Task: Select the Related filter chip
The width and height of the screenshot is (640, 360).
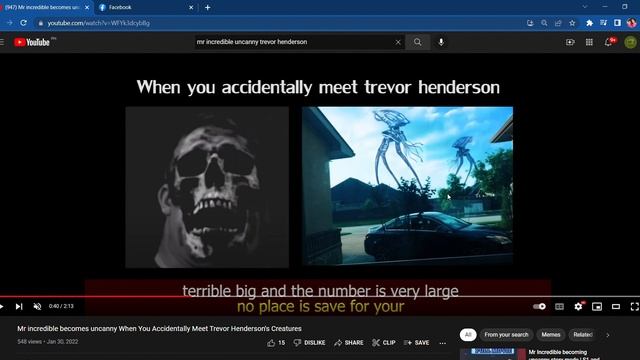Action: pos(582,335)
